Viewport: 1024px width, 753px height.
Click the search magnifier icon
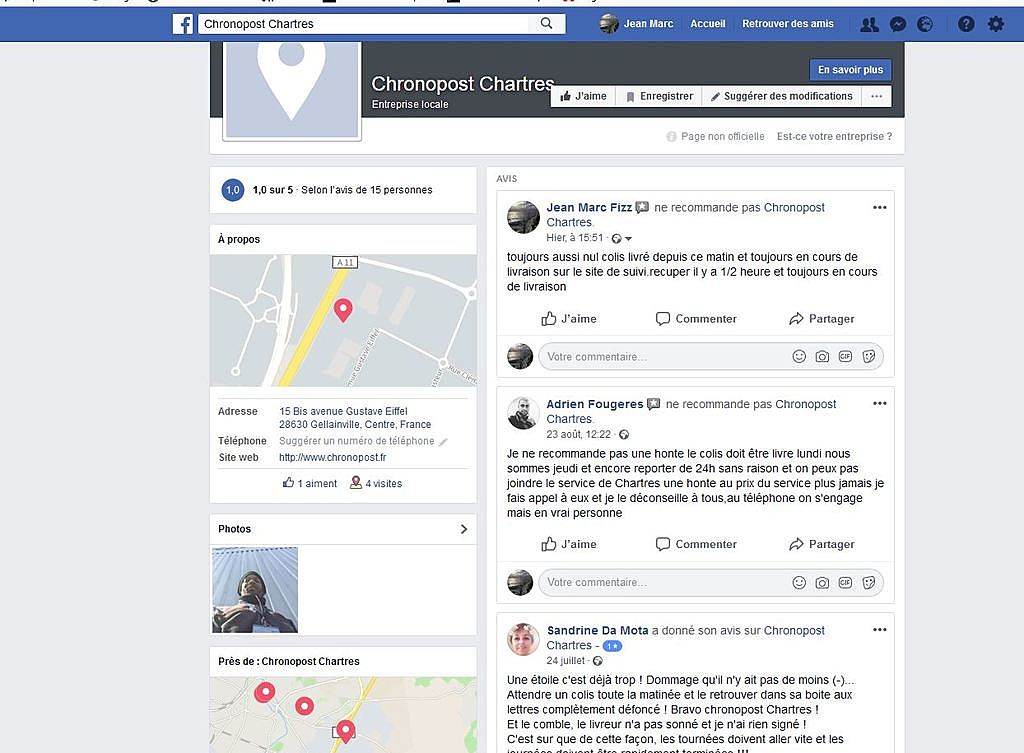[x=547, y=24]
